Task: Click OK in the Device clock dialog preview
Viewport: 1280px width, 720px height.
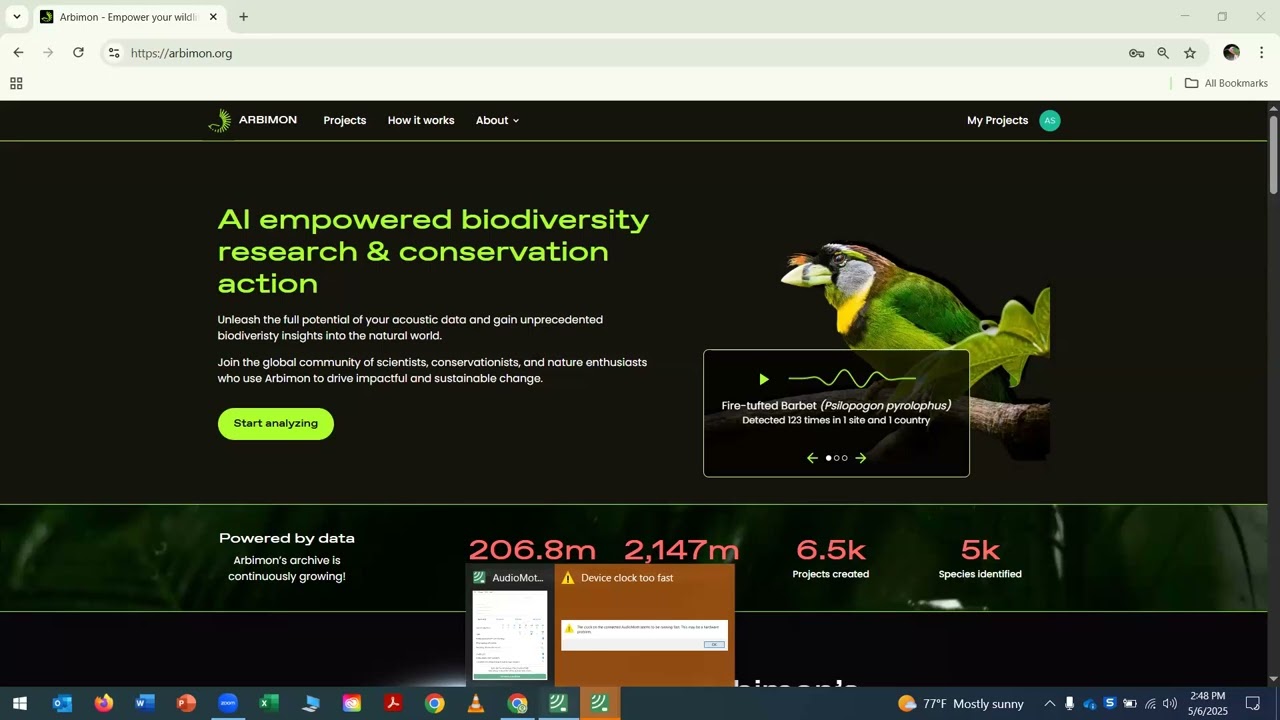Action: coord(714,645)
